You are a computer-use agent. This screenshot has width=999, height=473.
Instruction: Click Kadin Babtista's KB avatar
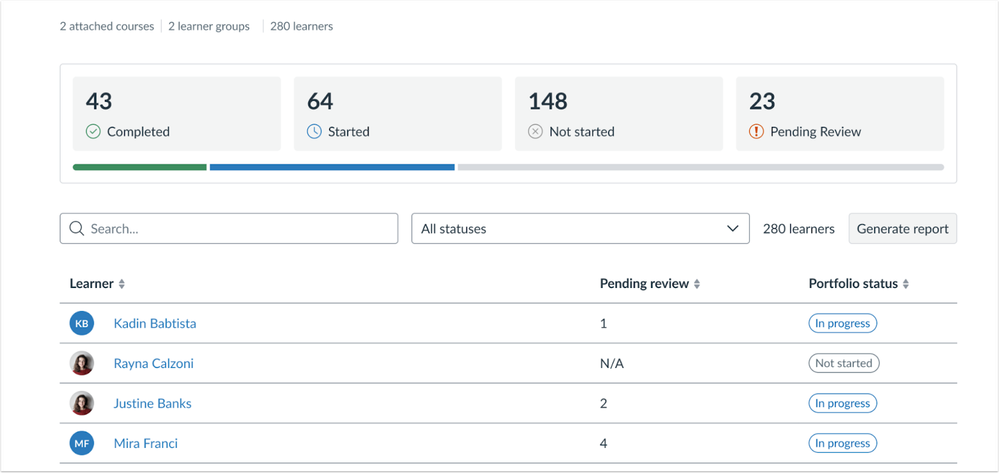(x=82, y=323)
